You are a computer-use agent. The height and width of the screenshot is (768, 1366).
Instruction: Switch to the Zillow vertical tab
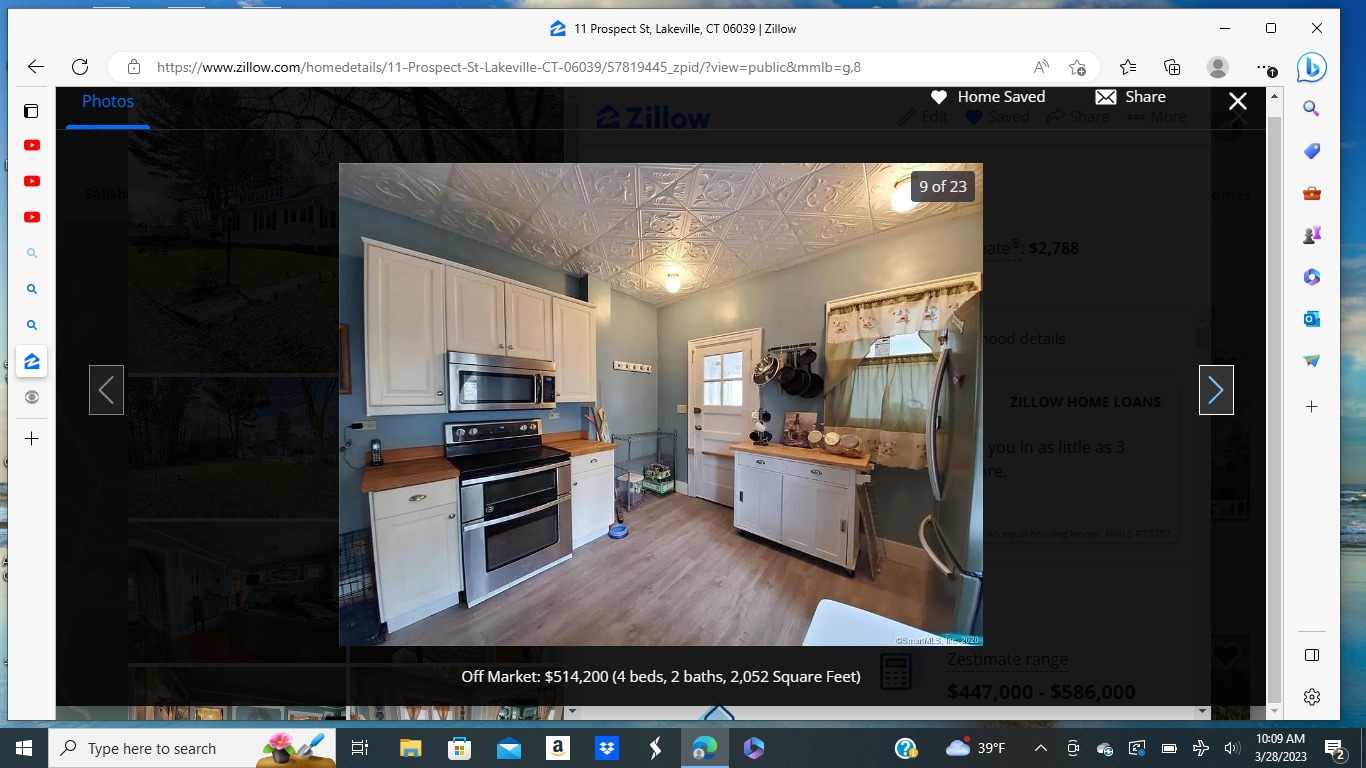(32, 362)
